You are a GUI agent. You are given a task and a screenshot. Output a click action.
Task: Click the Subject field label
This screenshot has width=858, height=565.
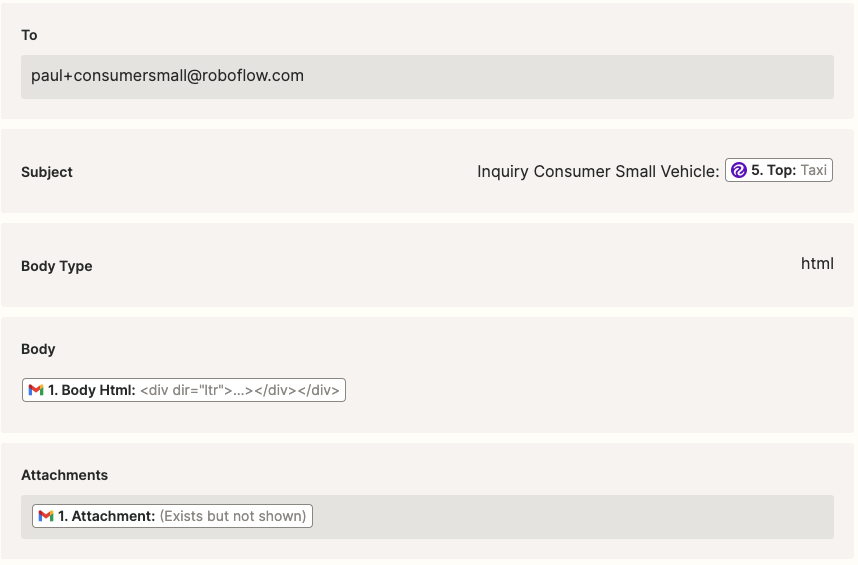(47, 172)
